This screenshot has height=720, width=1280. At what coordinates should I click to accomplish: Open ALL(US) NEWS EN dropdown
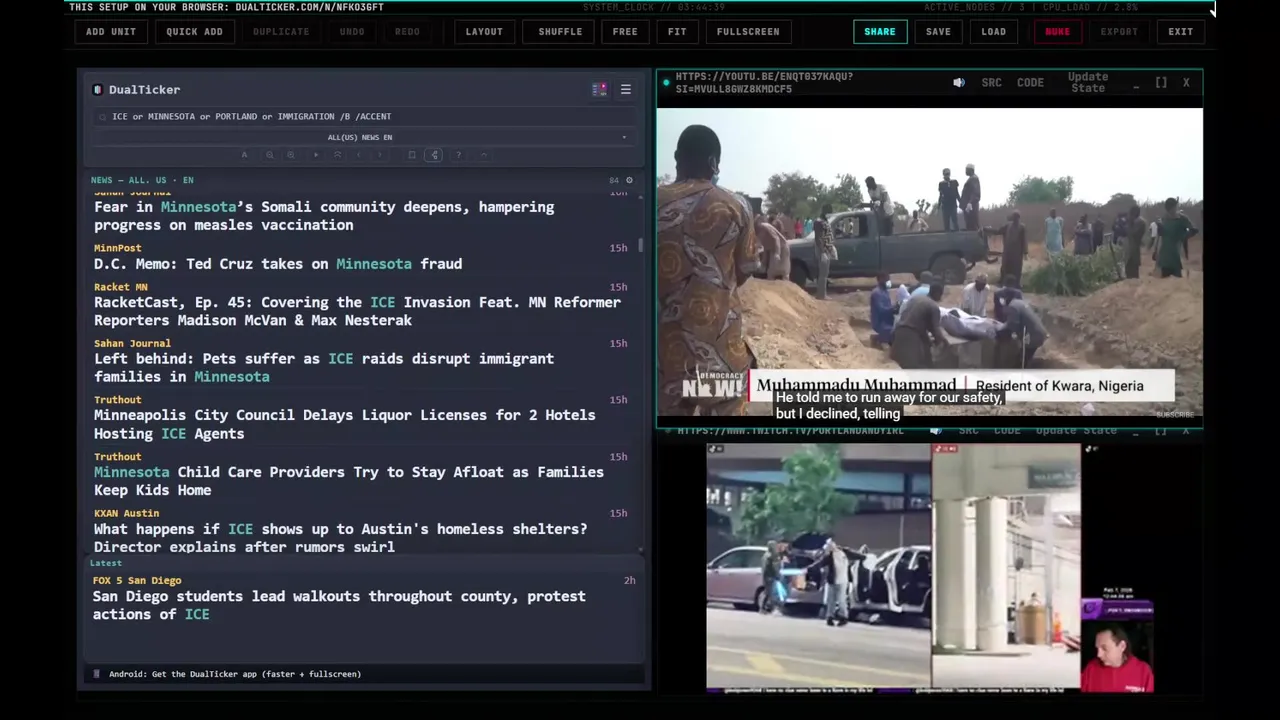point(362,137)
